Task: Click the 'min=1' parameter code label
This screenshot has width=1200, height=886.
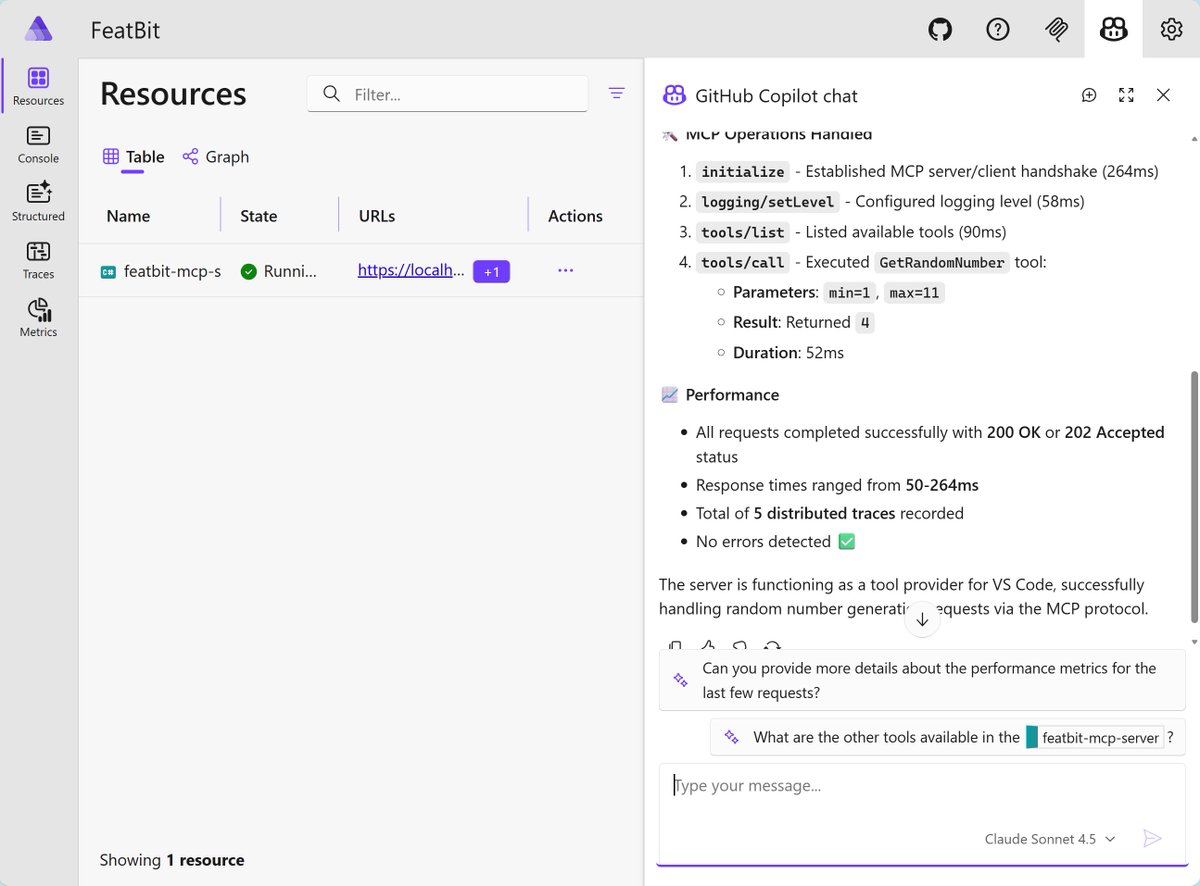Action: pos(851,292)
